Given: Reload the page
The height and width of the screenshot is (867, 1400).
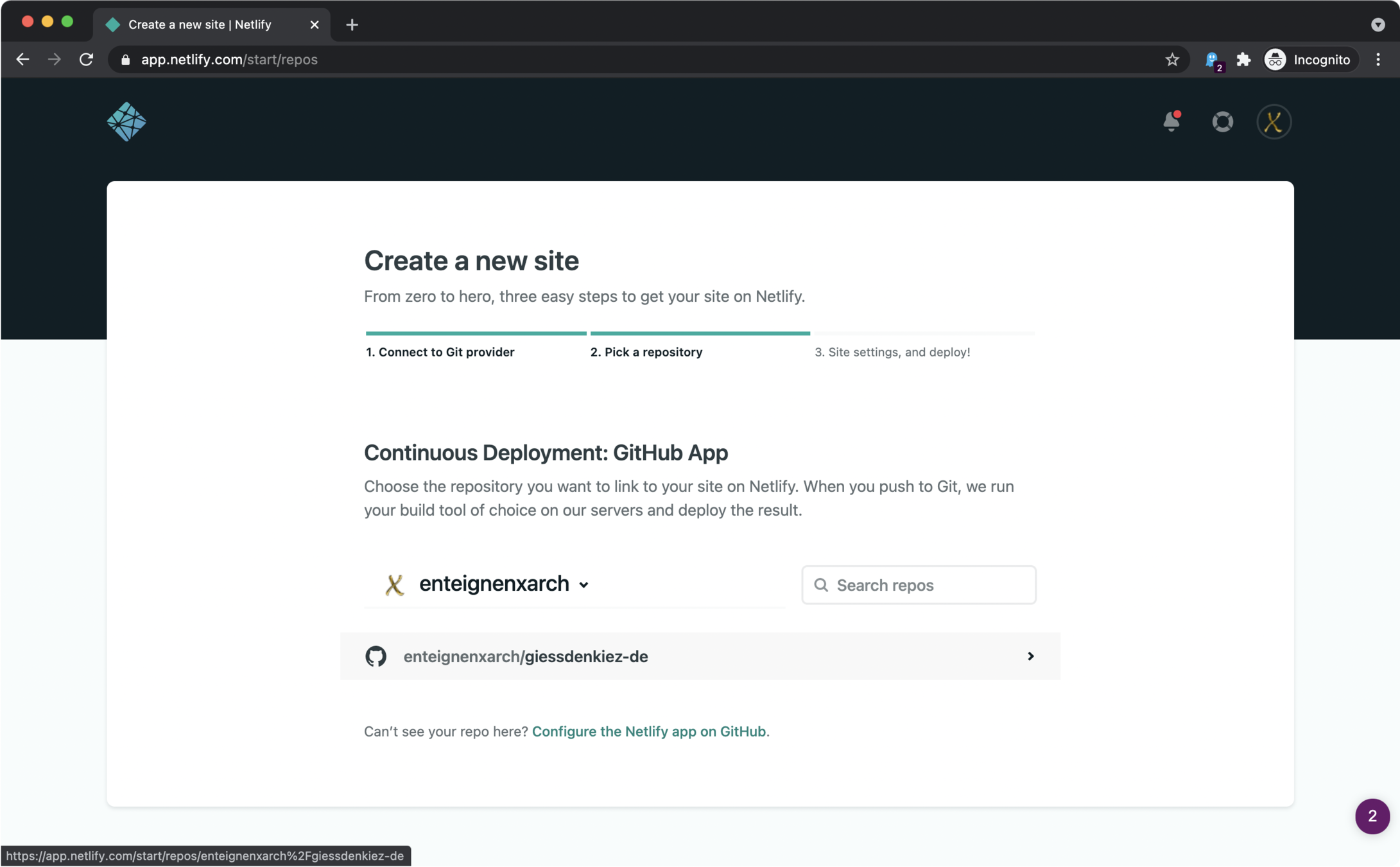Looking at the screenshot, I should coord(86,60).
